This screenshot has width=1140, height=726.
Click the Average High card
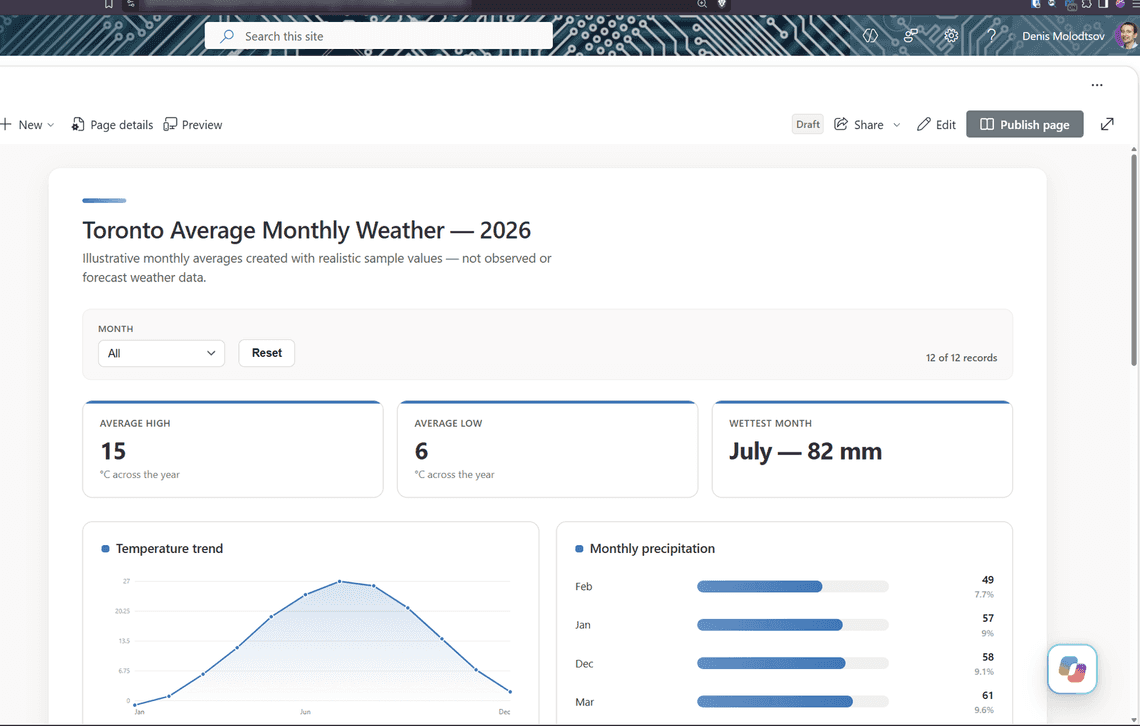[233, 449]
